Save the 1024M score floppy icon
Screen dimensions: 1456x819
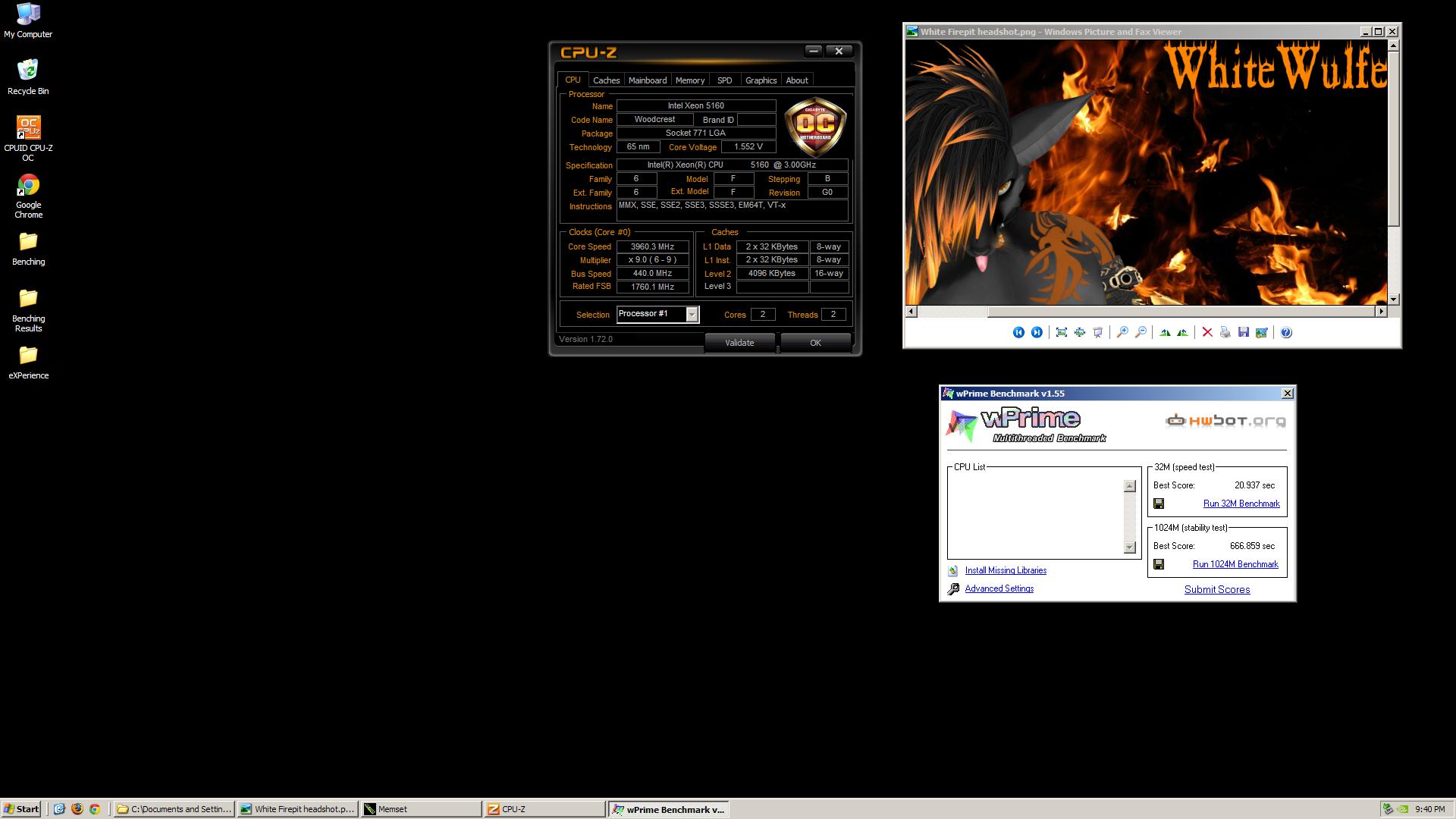(x=1159, y=564)
